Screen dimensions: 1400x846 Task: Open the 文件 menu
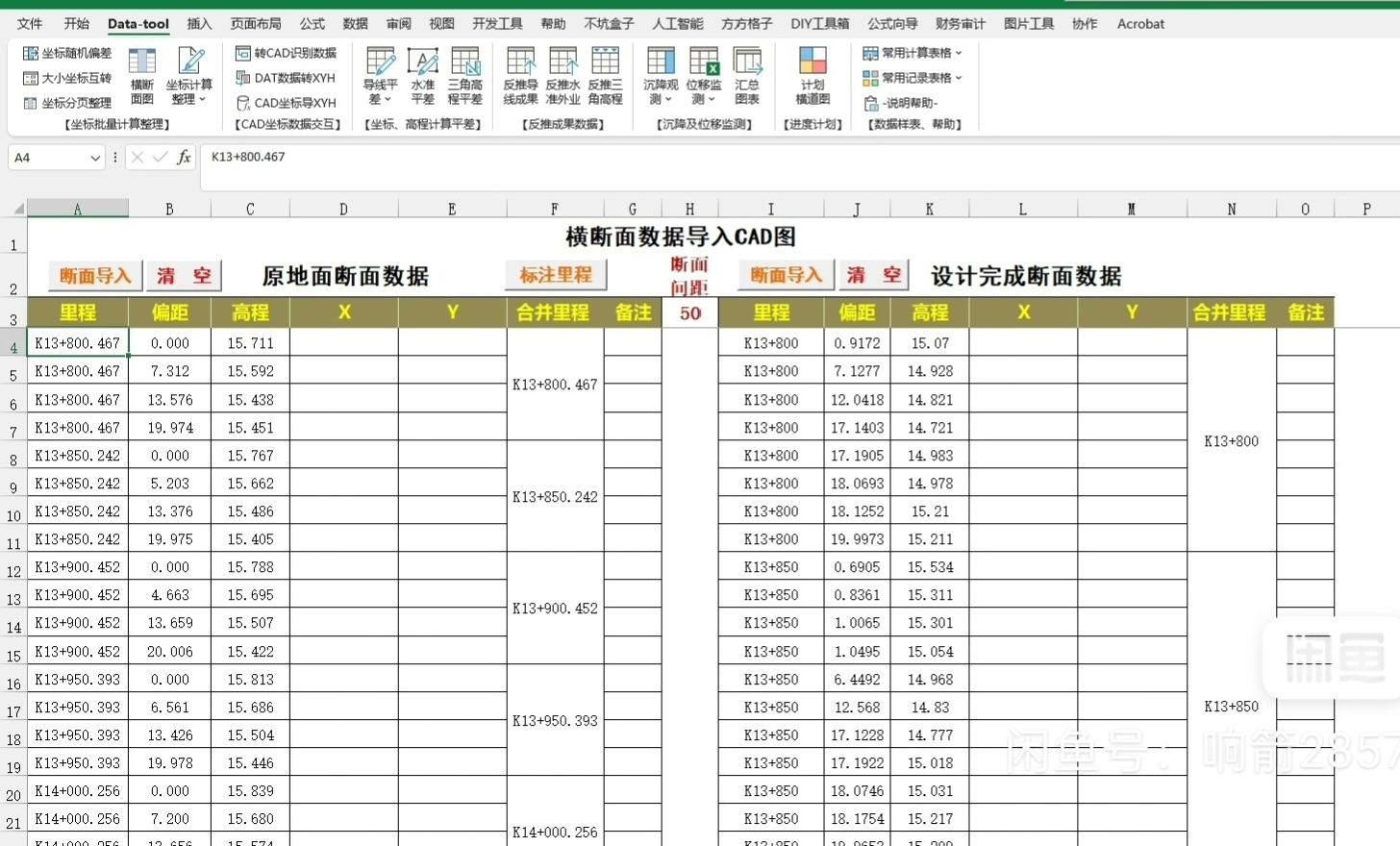30,23
